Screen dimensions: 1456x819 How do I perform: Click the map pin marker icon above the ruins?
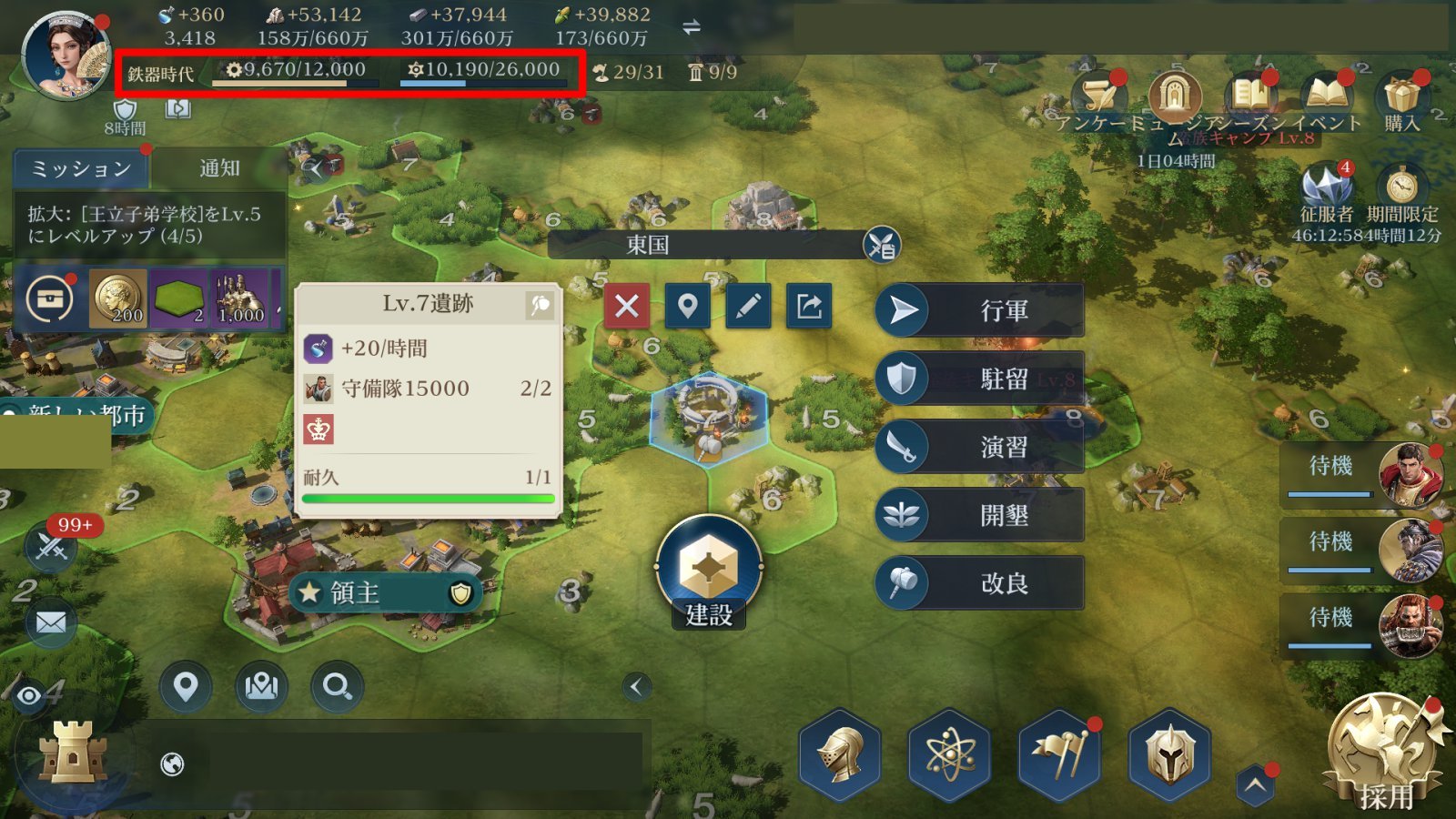688,306
